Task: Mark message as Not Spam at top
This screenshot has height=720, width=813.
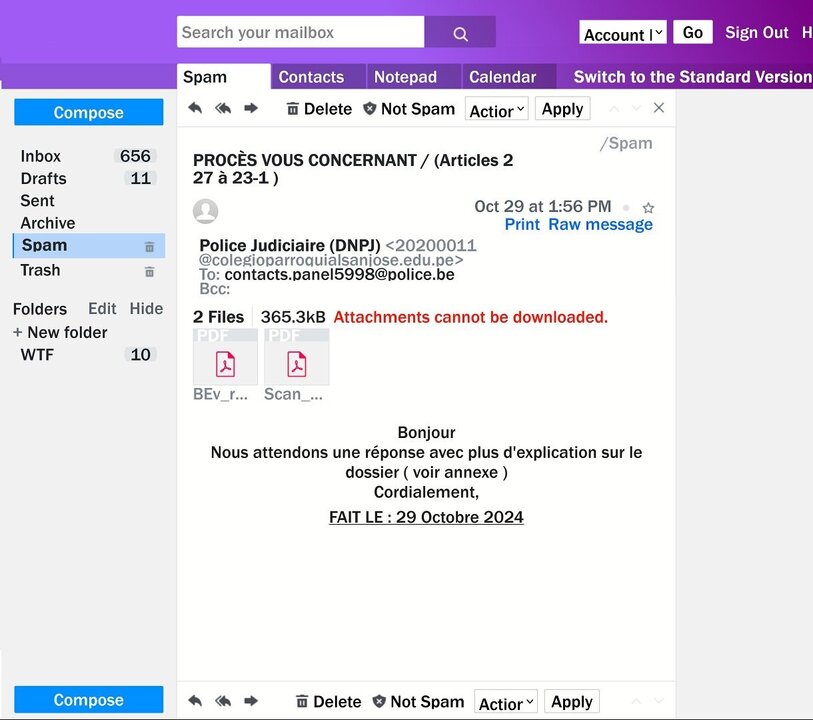Action: tap(408, 109)
